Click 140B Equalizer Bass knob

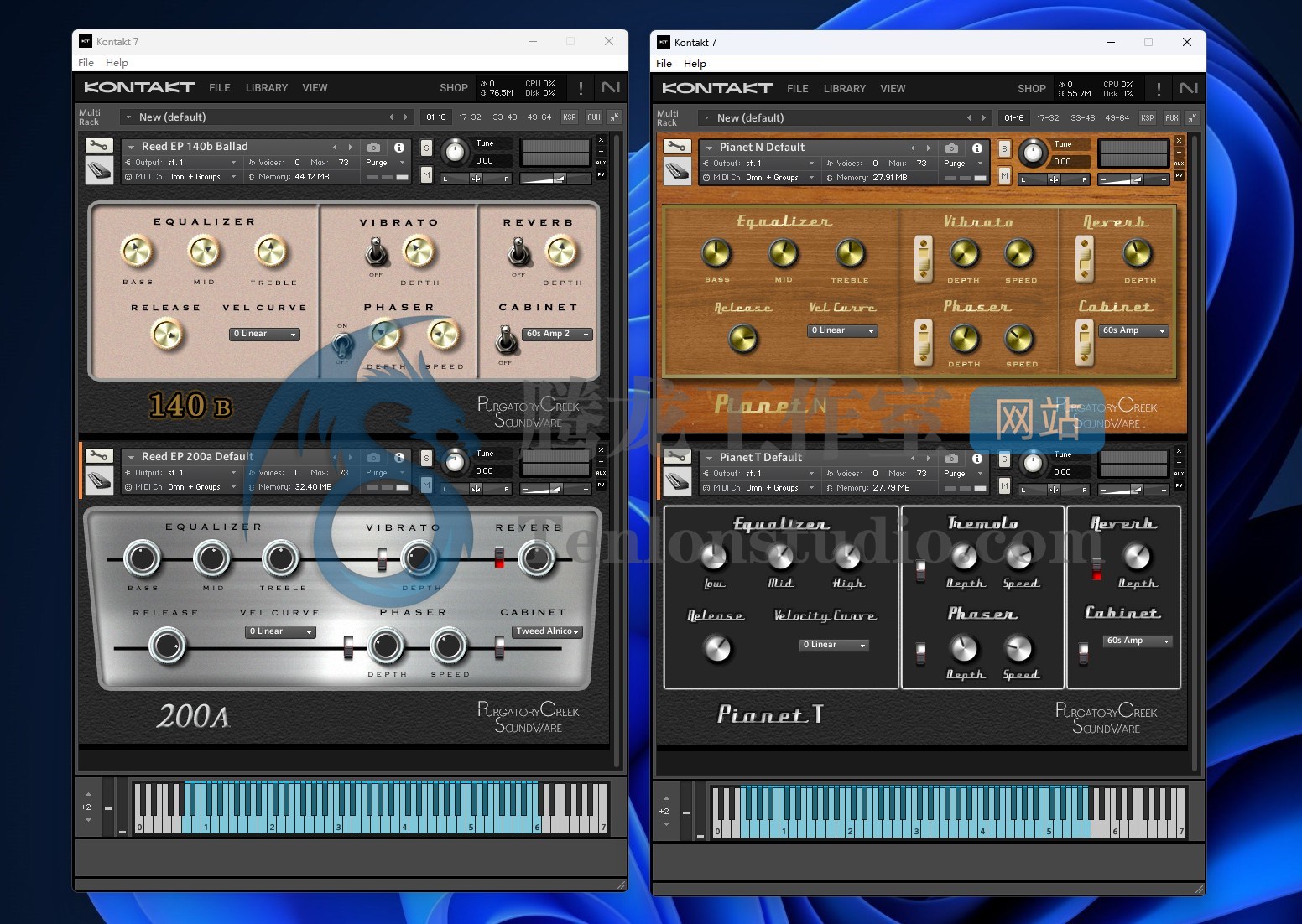point(137,251)
